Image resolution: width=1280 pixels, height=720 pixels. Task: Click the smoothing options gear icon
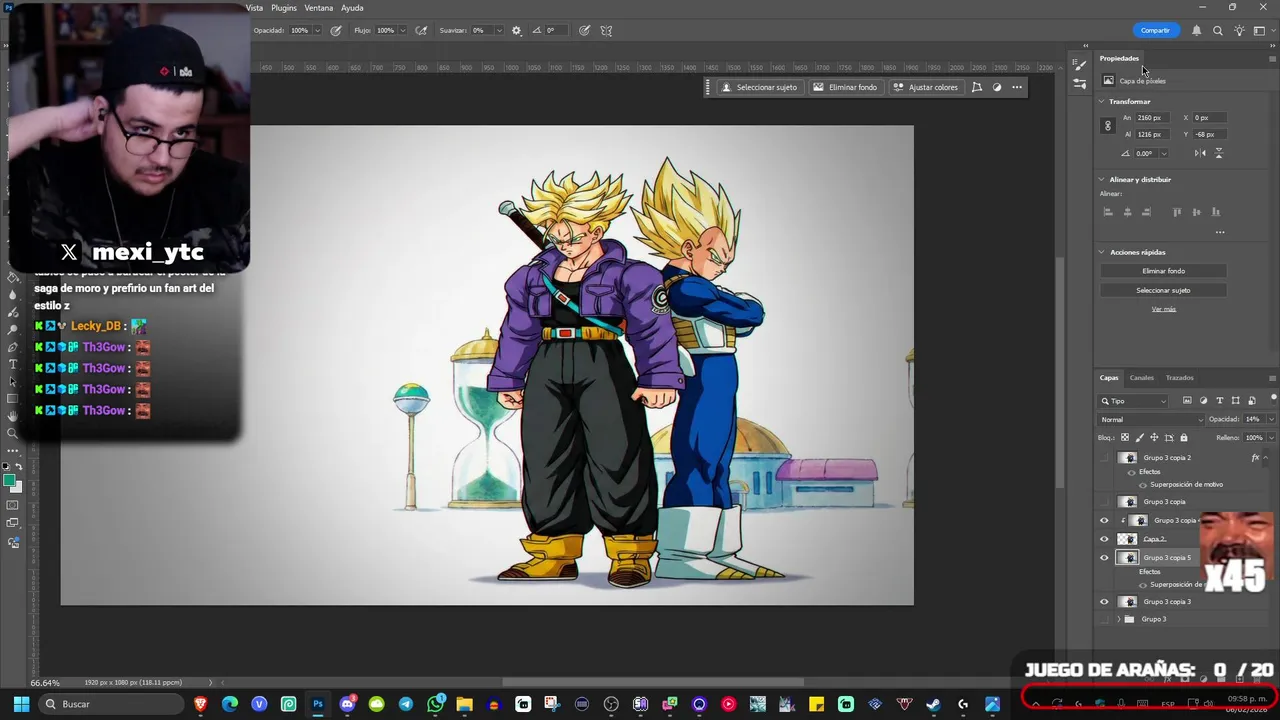(x=516, y=31)
